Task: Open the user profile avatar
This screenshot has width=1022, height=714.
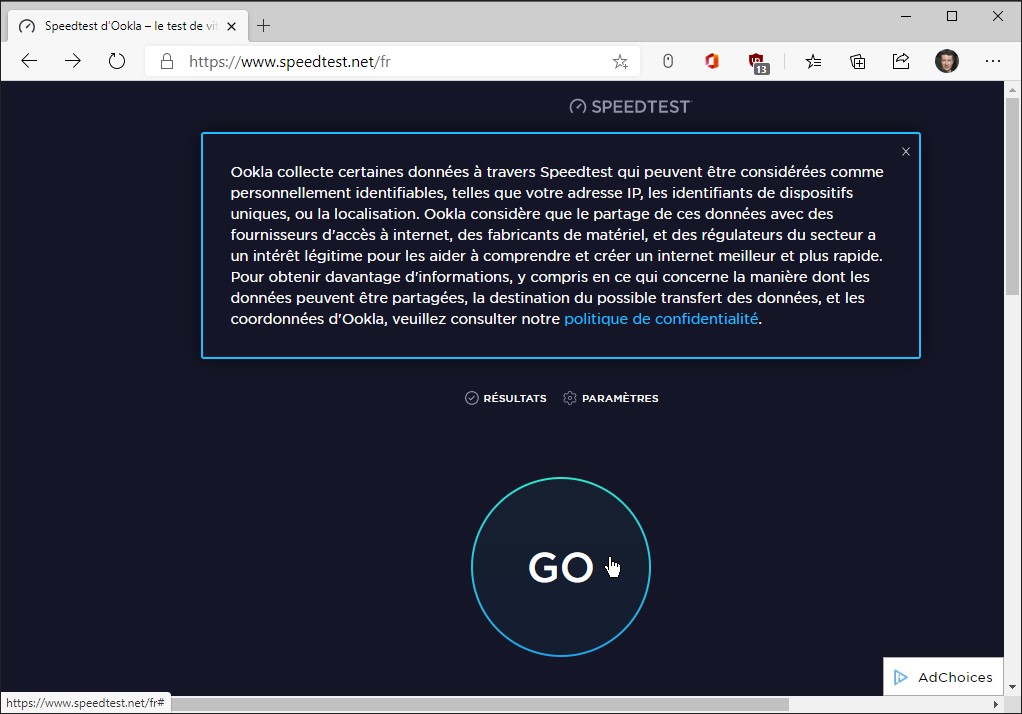Action: (x=946, y=61)
